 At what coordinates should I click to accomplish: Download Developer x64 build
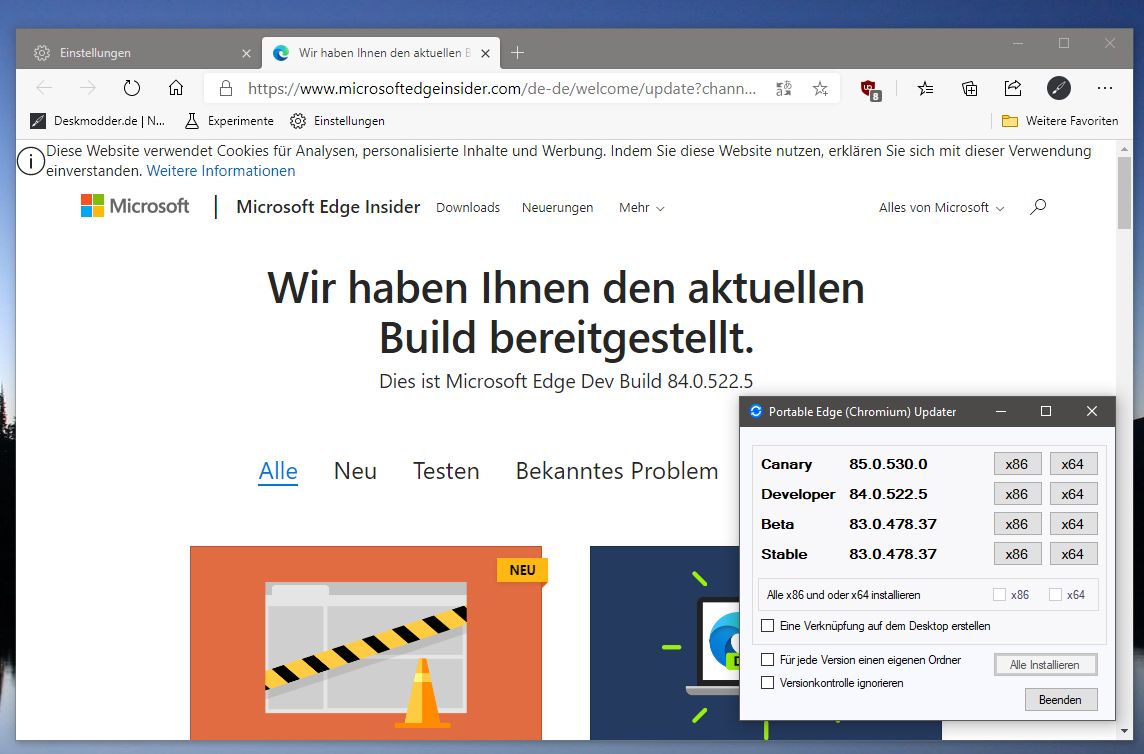[x=1073, y=494]
